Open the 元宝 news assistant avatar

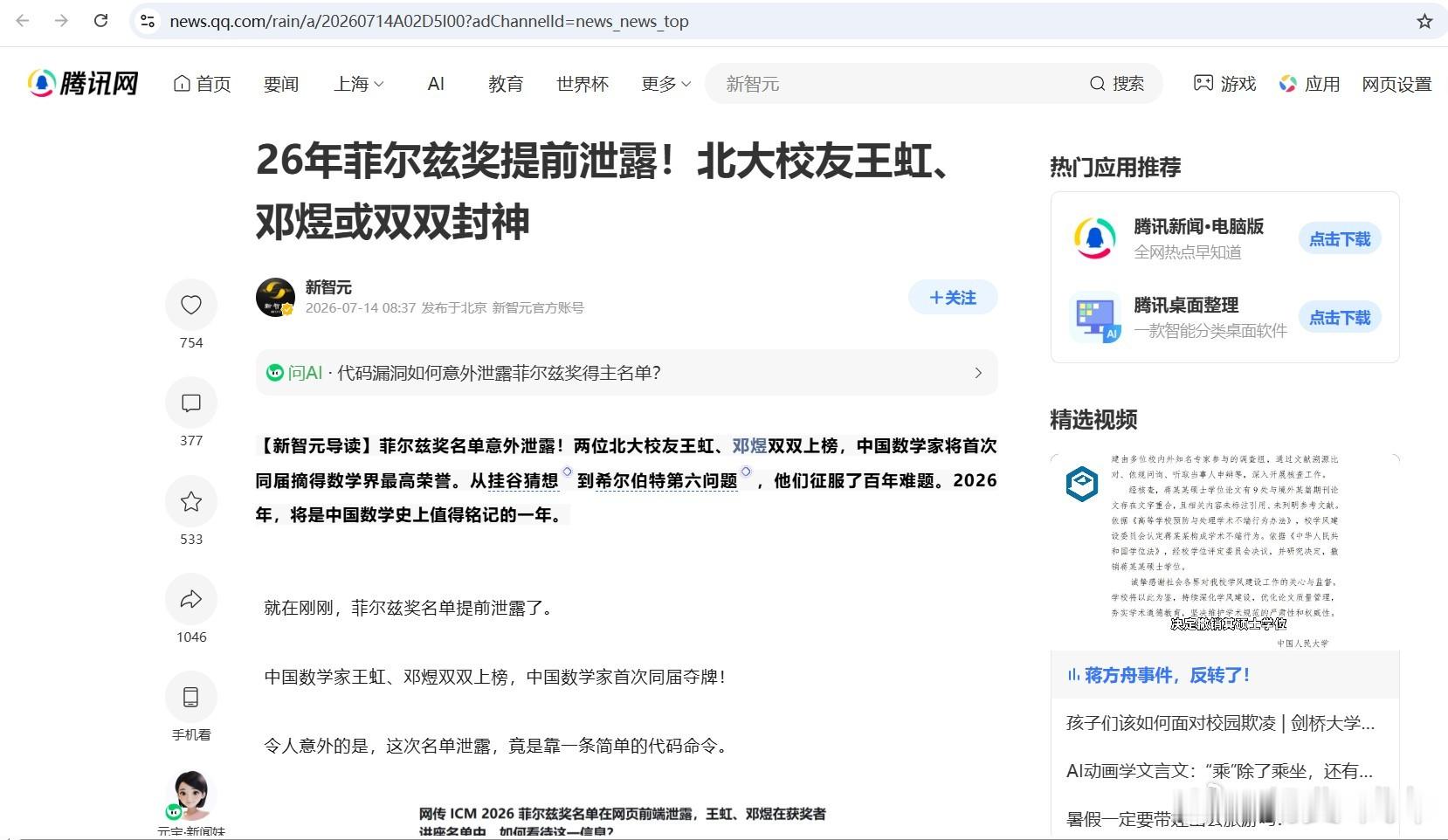(191, 795)
